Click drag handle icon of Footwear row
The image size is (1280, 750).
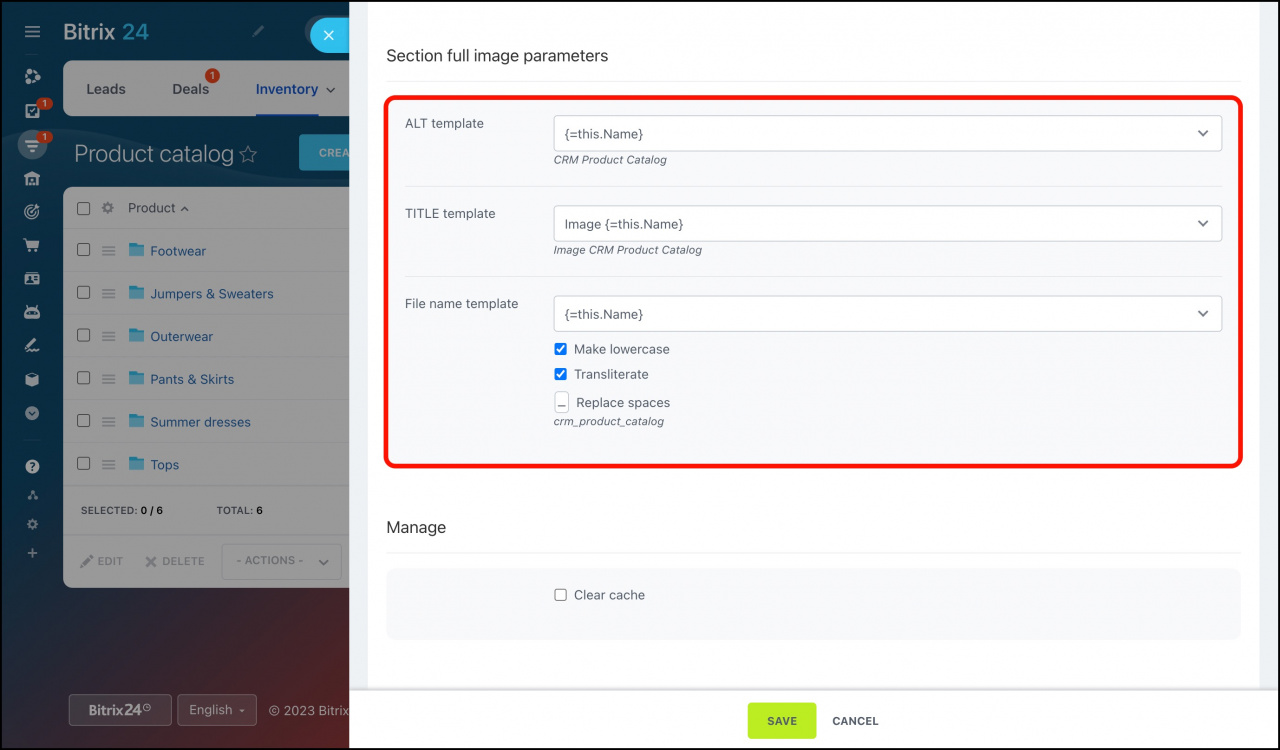point(109,251)
